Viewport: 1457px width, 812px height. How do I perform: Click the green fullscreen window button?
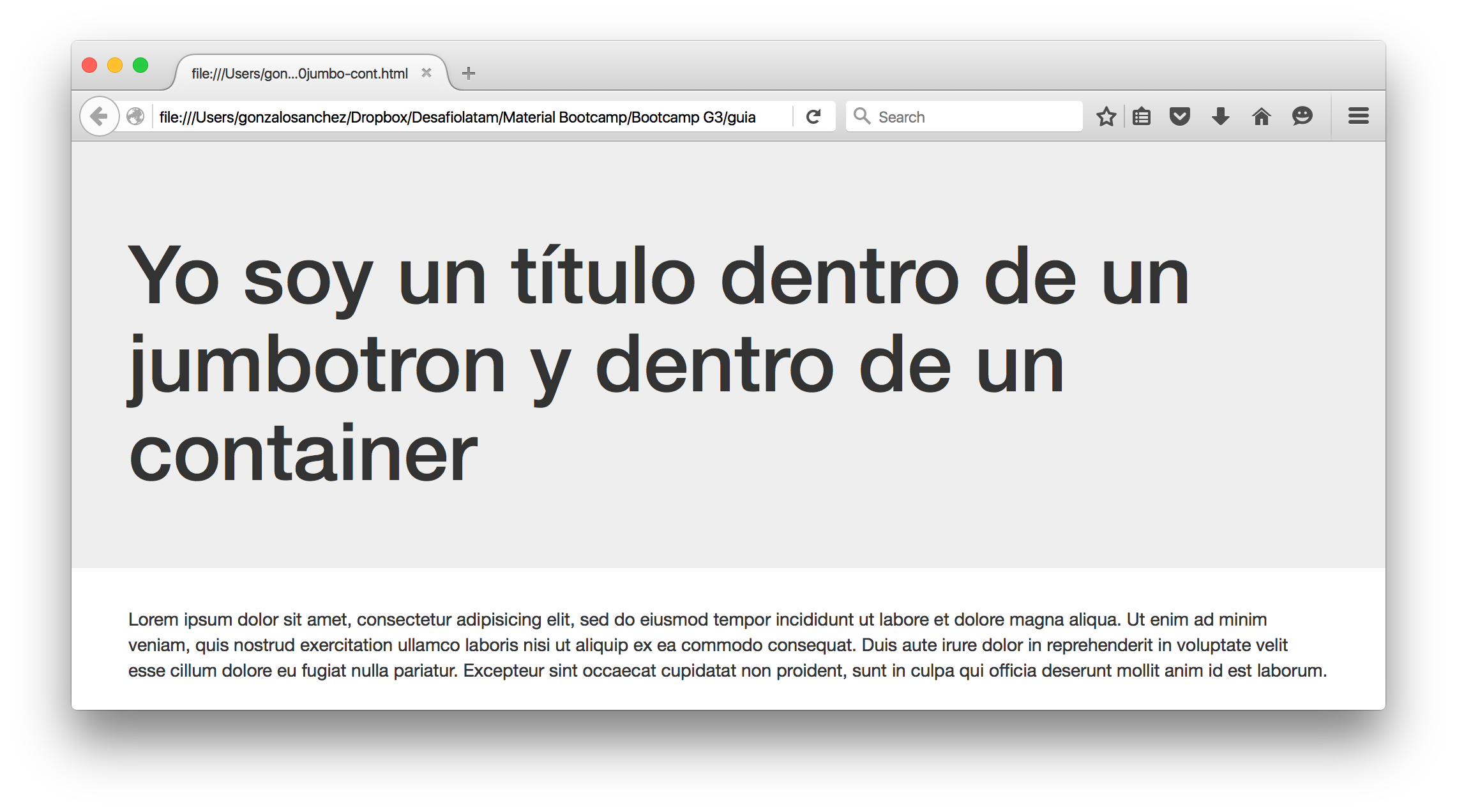click(x=140, y=65)
